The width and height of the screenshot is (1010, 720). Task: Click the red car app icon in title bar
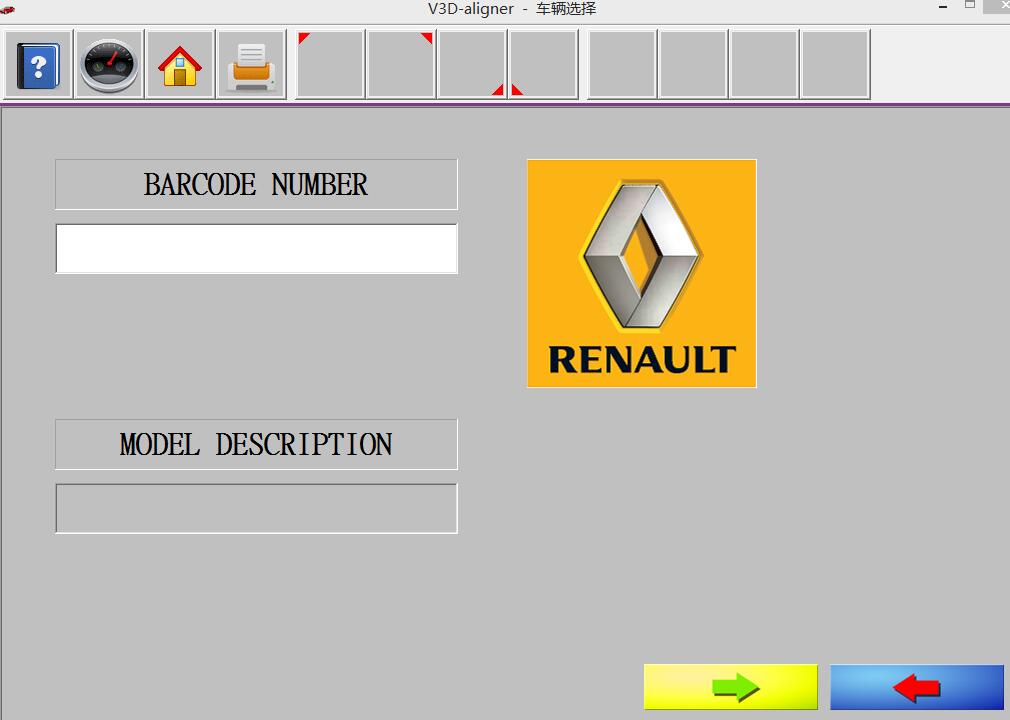pos(8,9)
